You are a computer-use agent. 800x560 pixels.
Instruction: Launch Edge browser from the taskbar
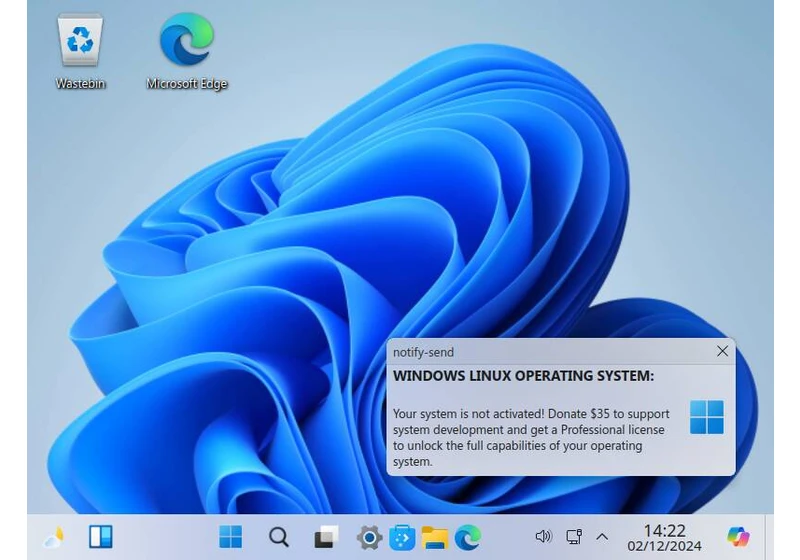pyautogui.click(x=468, y=538)
